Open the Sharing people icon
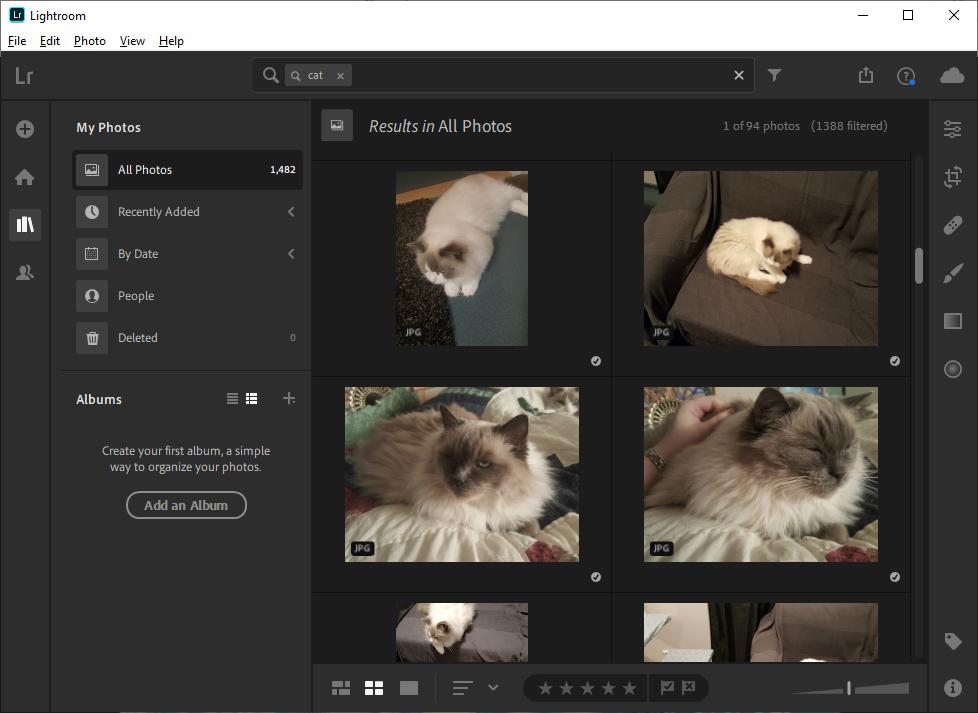978x713 pixels. pos(25,273)
